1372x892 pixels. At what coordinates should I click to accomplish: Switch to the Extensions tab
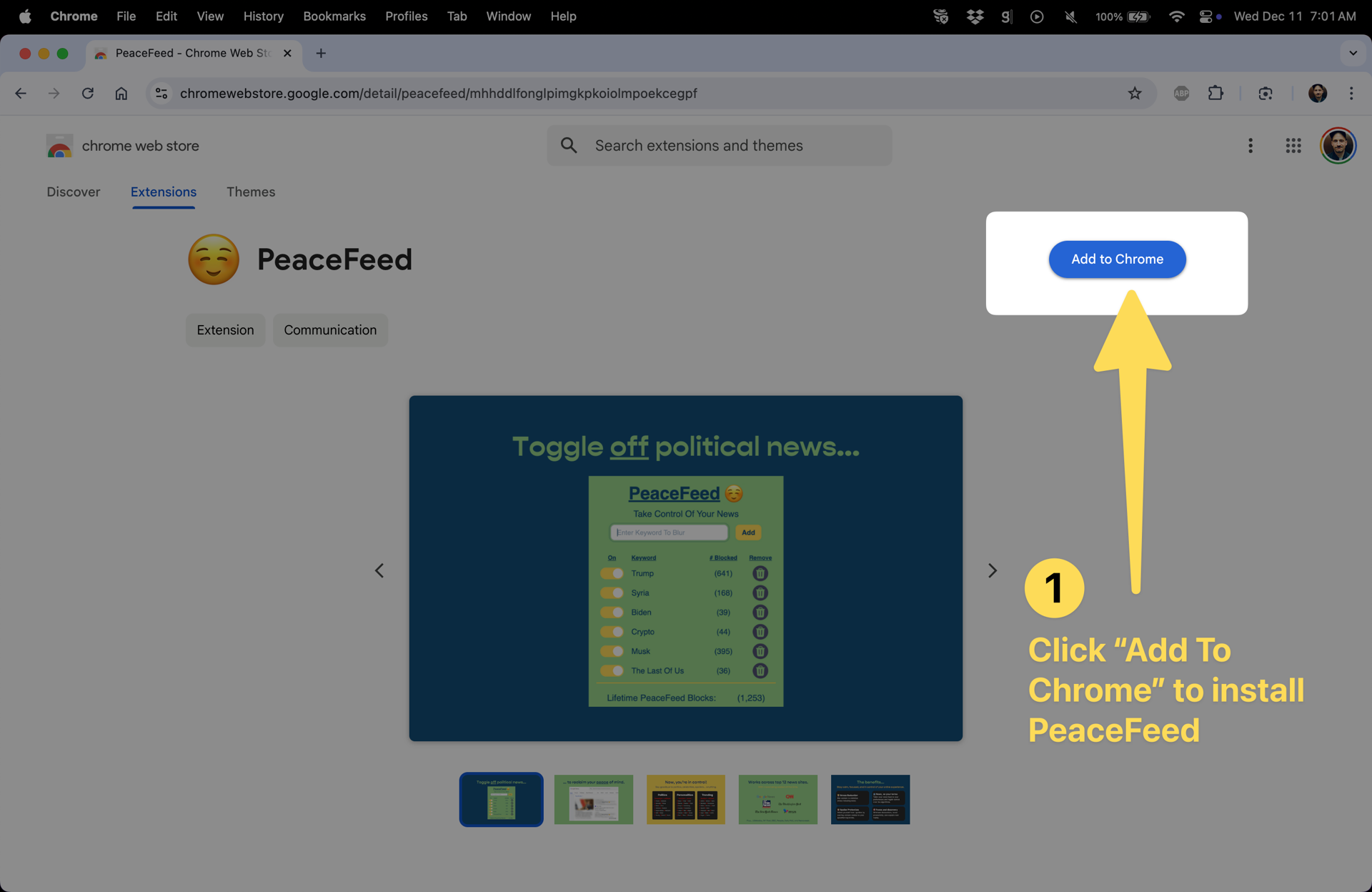coord(164,192)
